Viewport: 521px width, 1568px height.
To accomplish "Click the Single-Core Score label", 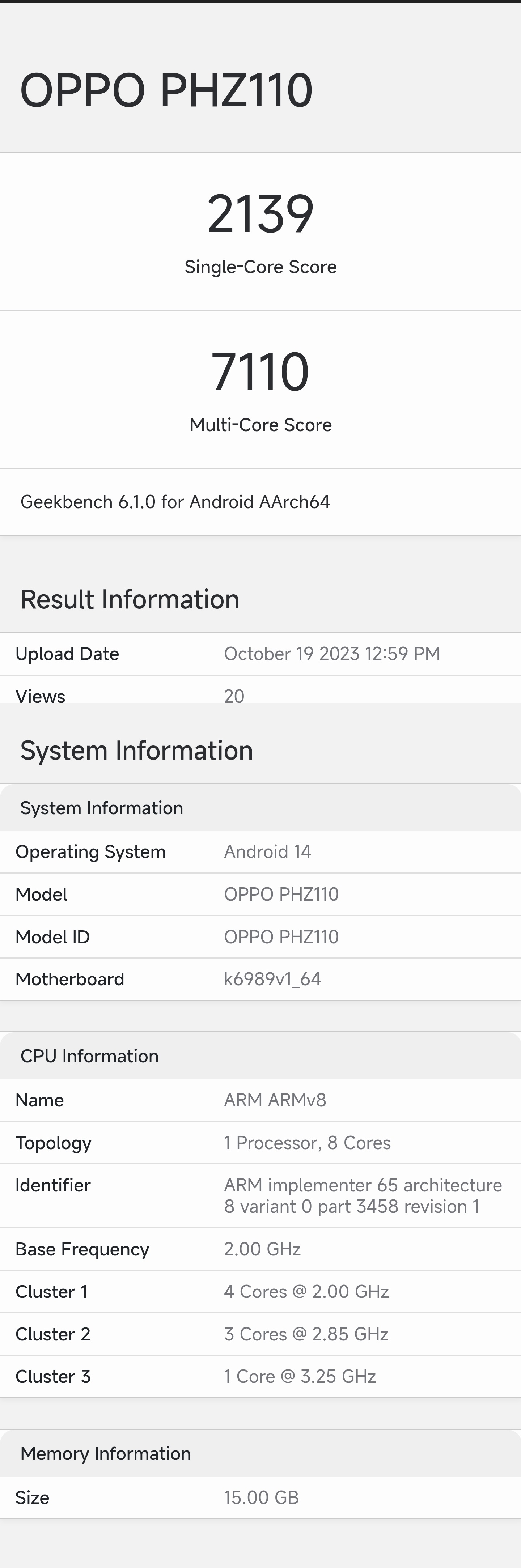I will pyautogui.click(x=260, y=267).
